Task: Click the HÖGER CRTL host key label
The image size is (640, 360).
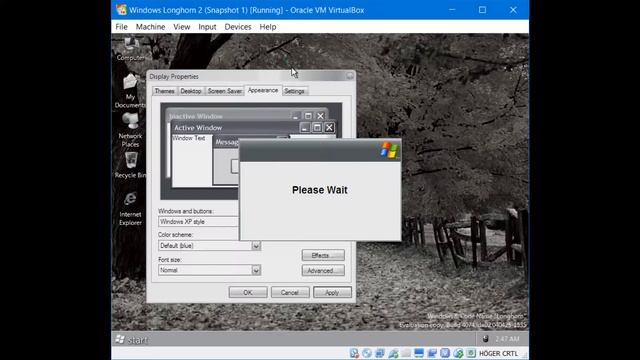Action: 498,353
